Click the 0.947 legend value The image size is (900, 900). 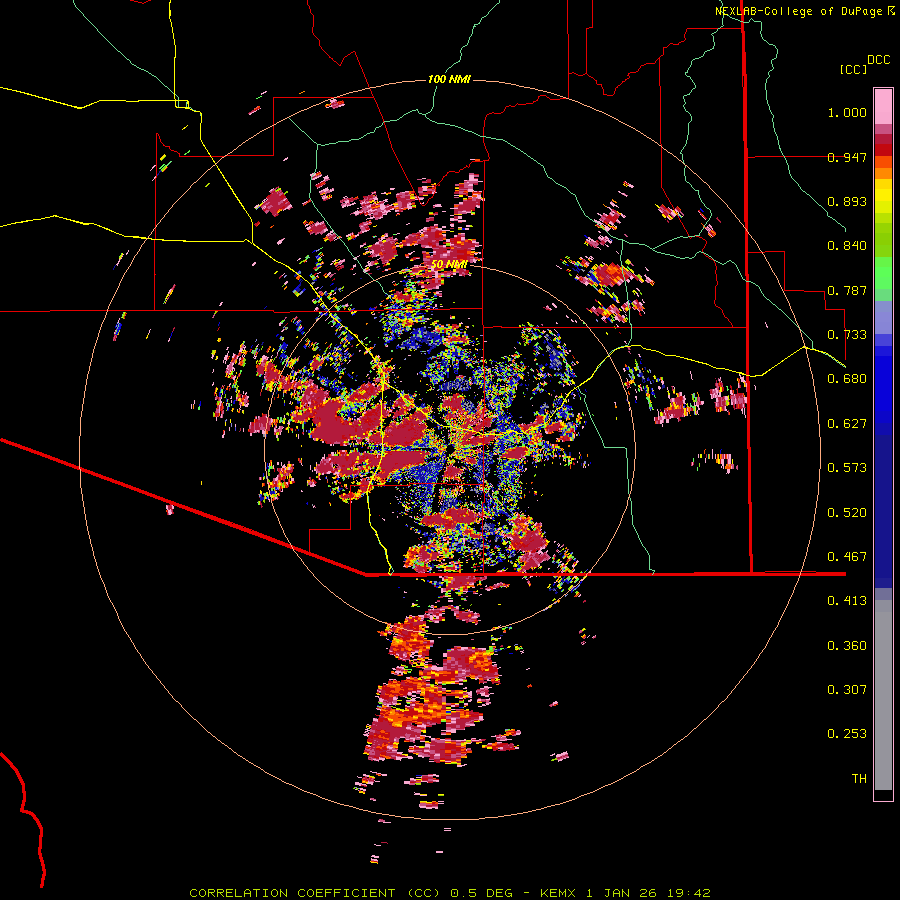pyautogui.click(x=847, y=157)
